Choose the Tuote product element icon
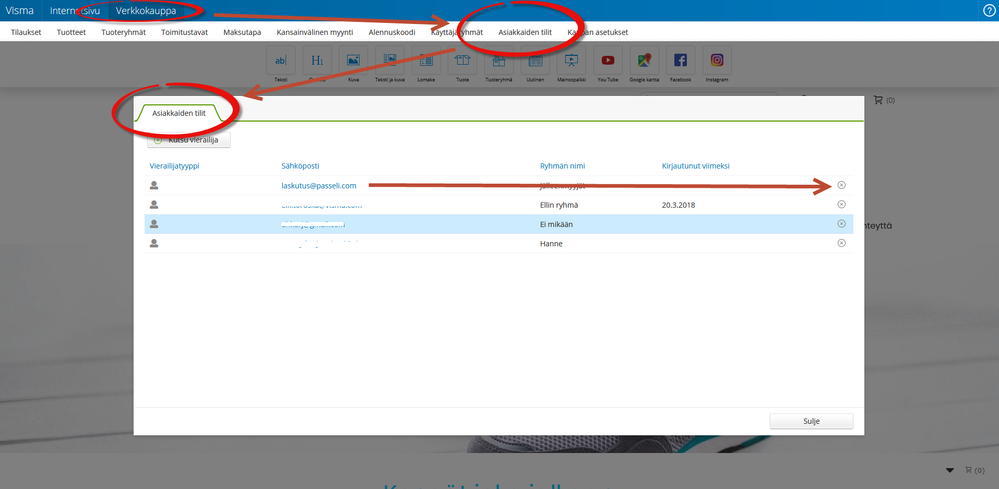Viewport: 999px width, 489px height. click(x=463, y=60)
